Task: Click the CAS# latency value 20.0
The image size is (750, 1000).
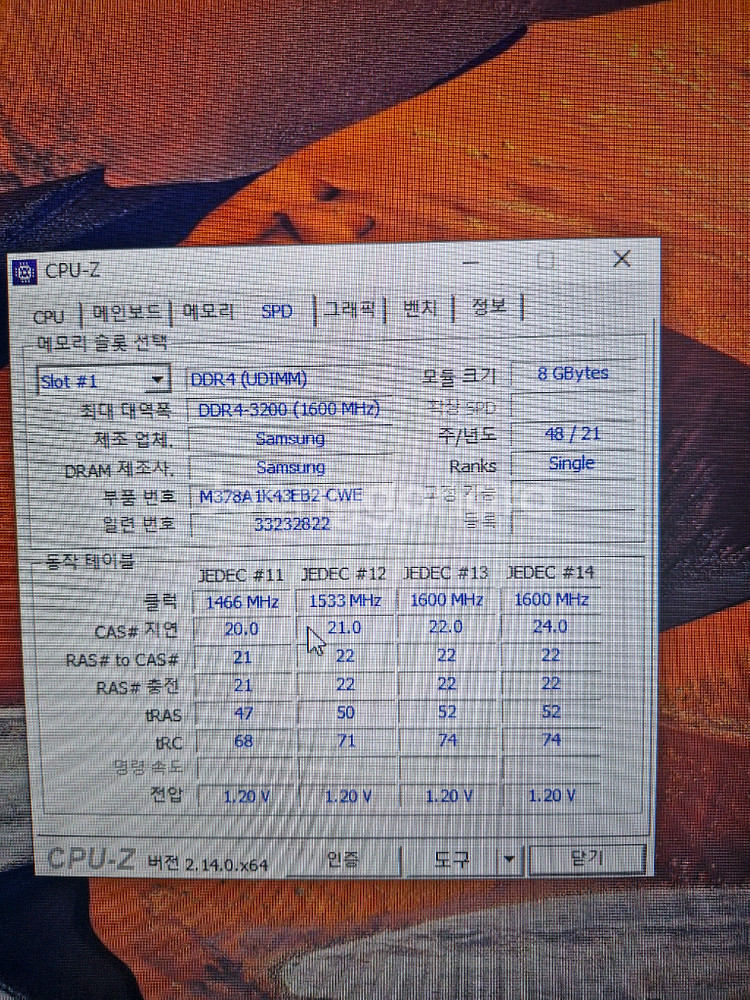Action: 242,629
